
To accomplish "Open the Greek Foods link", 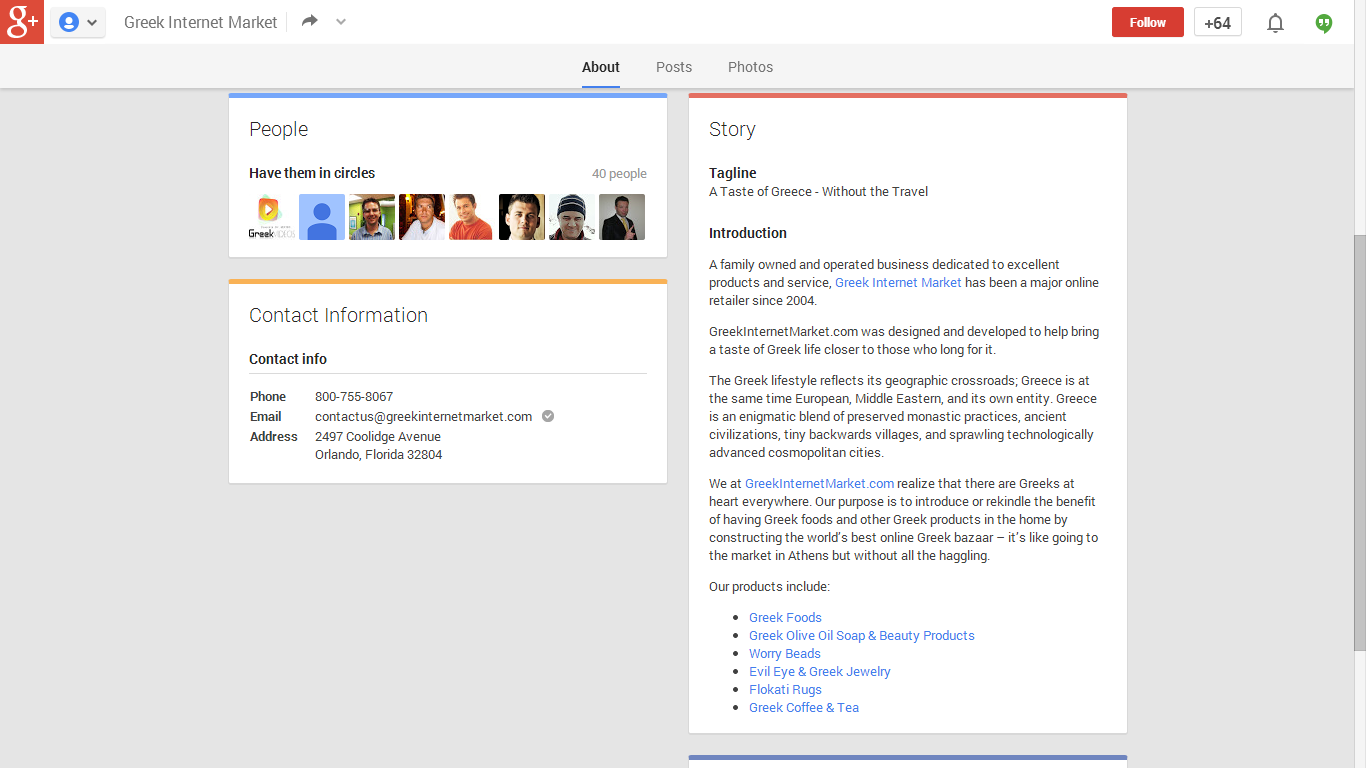I will click(785, 618).
